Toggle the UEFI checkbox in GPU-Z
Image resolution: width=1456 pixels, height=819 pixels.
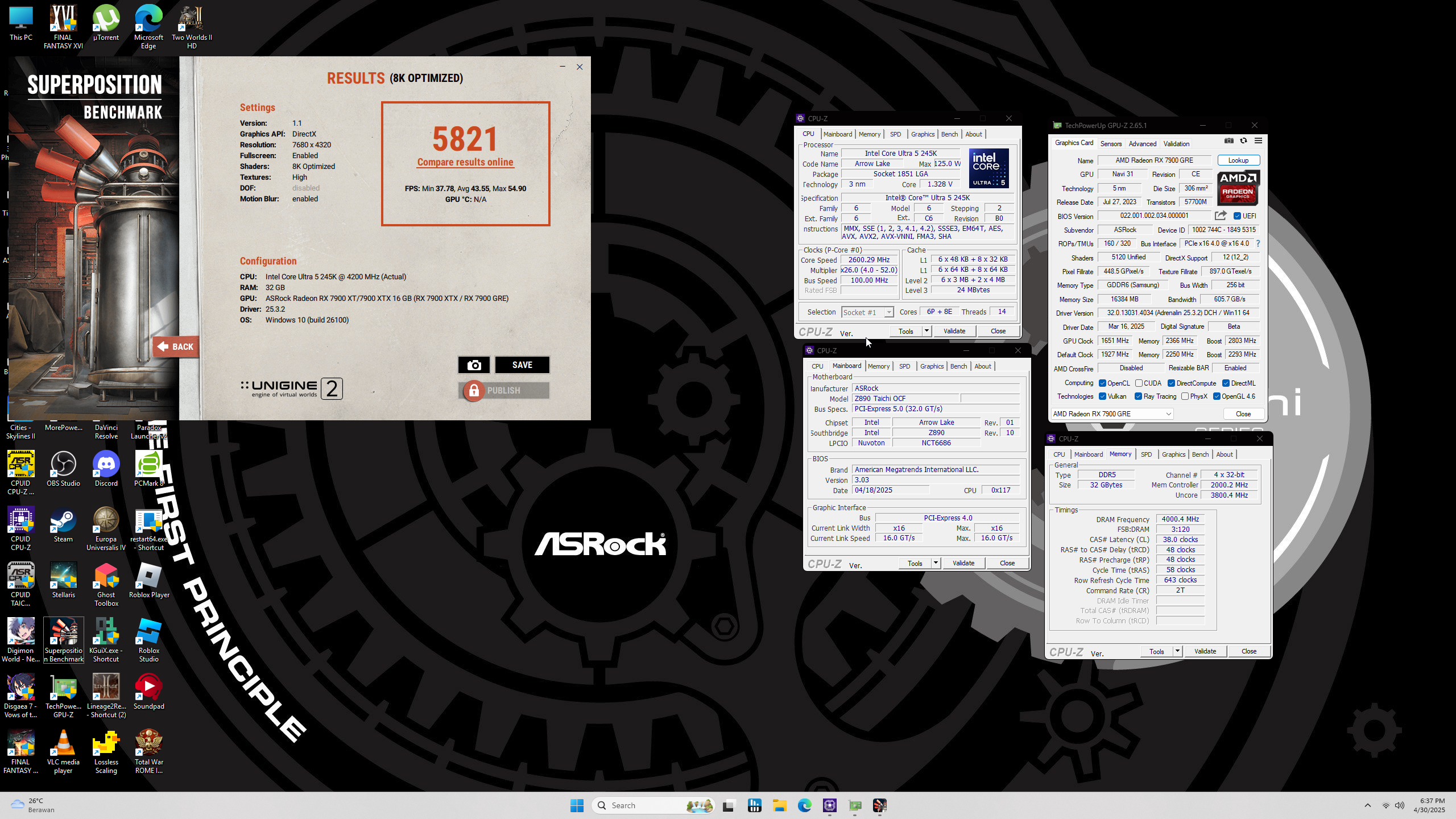pos(1237,216)
